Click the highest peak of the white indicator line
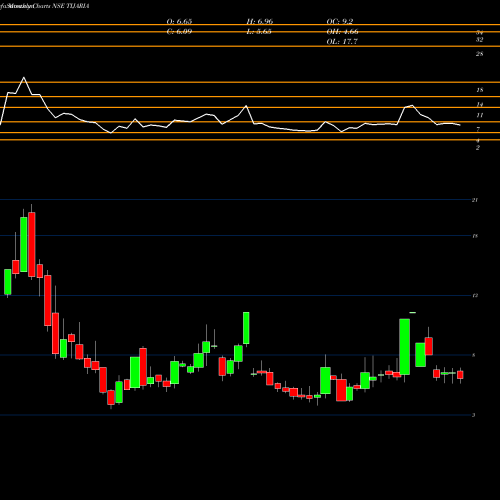 click(24, 78)
